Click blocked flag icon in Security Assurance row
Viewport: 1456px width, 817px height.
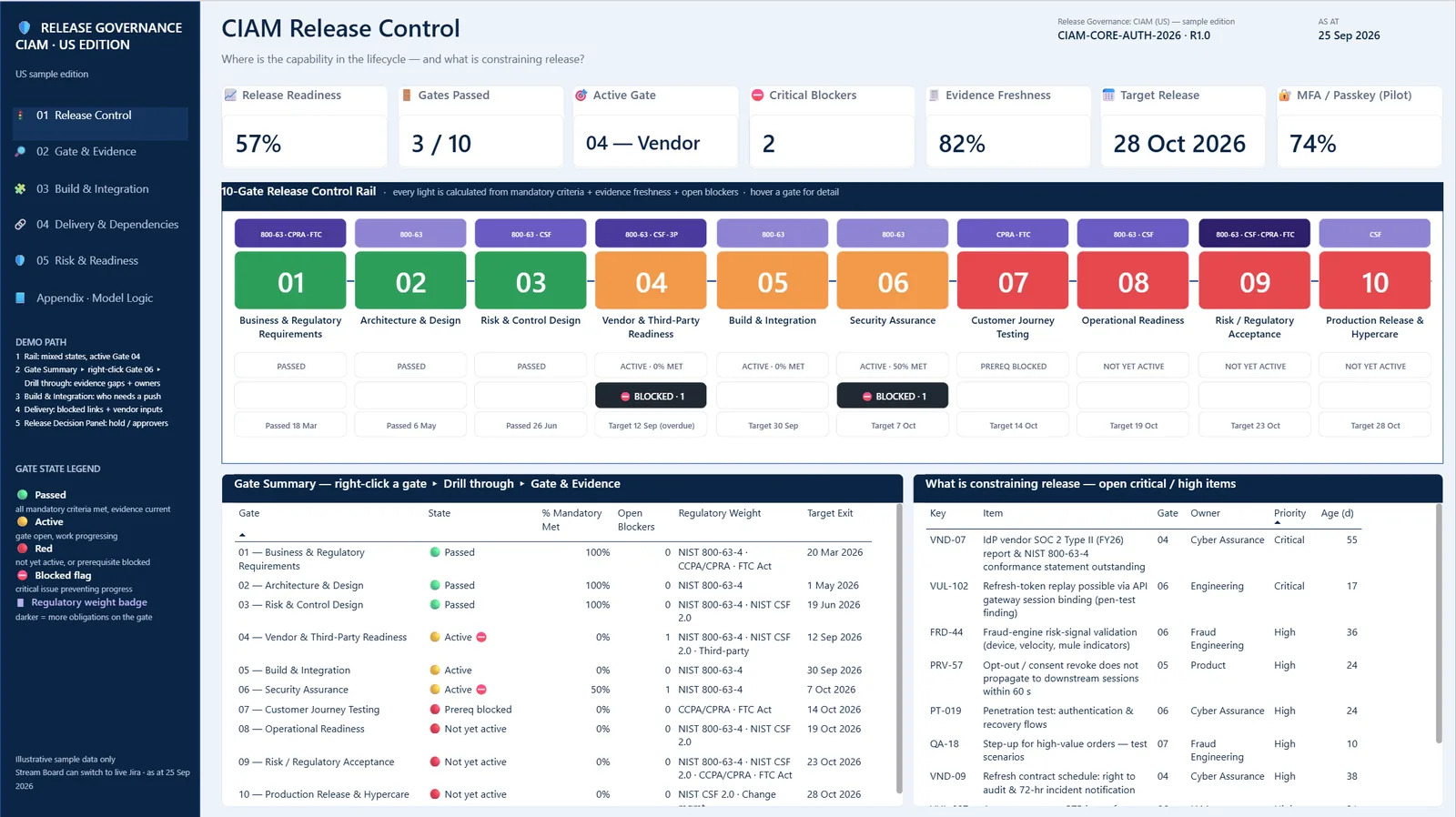click(x=481, y=690)
